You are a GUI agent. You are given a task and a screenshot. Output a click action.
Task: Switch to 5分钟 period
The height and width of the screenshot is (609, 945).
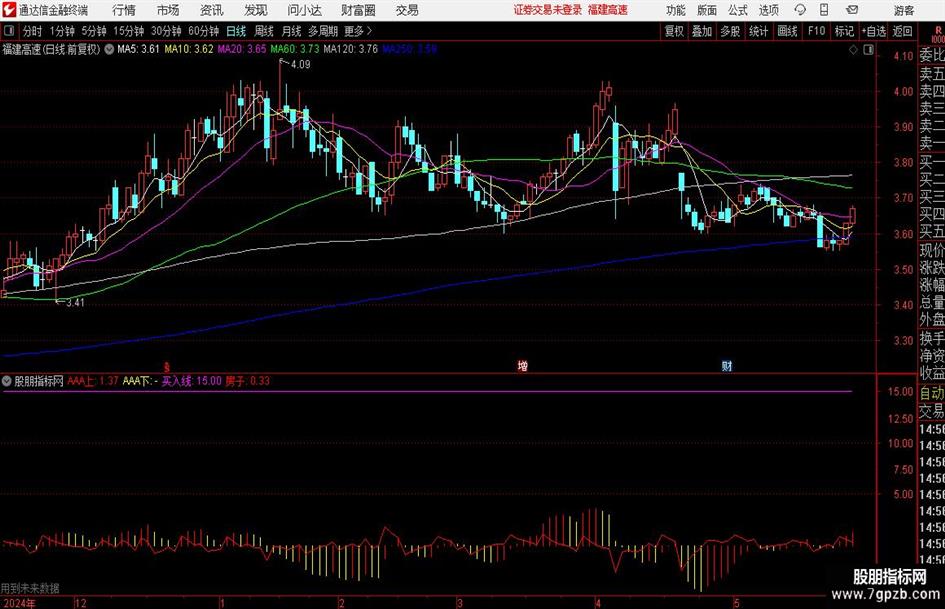pyautogui.click(x=94, y=31)
